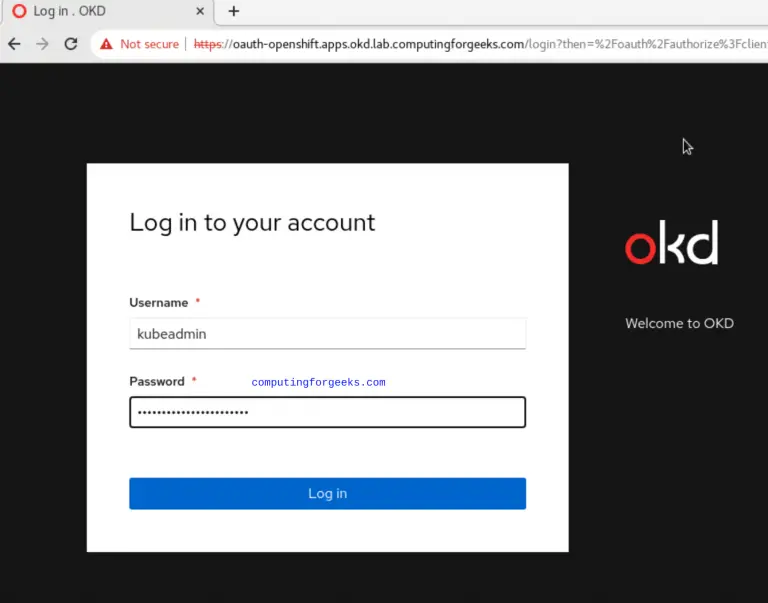Screen dimensions: 768x603
Task: Click the Not secure label
Action: point(149,44)
